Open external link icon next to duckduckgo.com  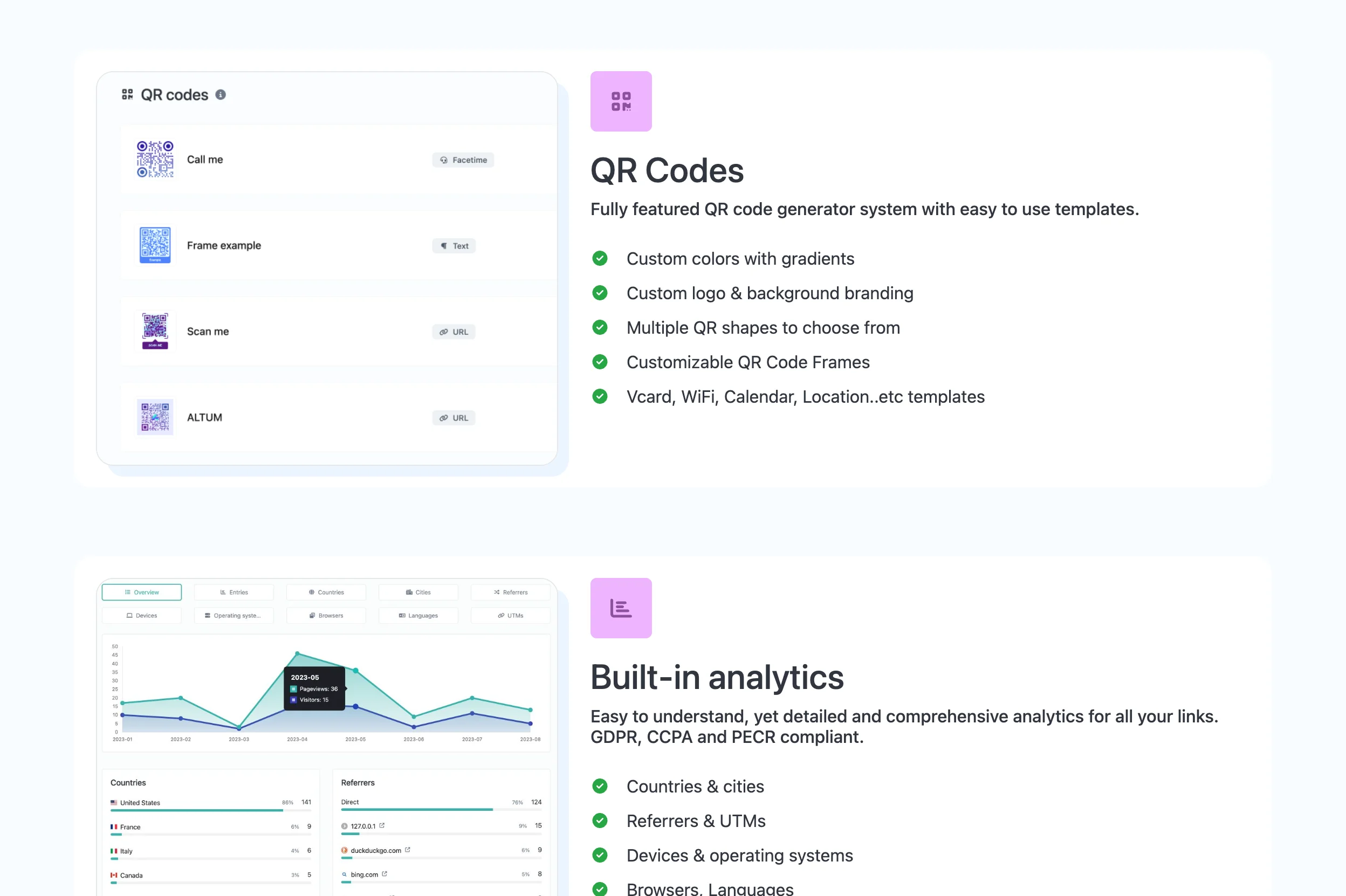(408, 850)
